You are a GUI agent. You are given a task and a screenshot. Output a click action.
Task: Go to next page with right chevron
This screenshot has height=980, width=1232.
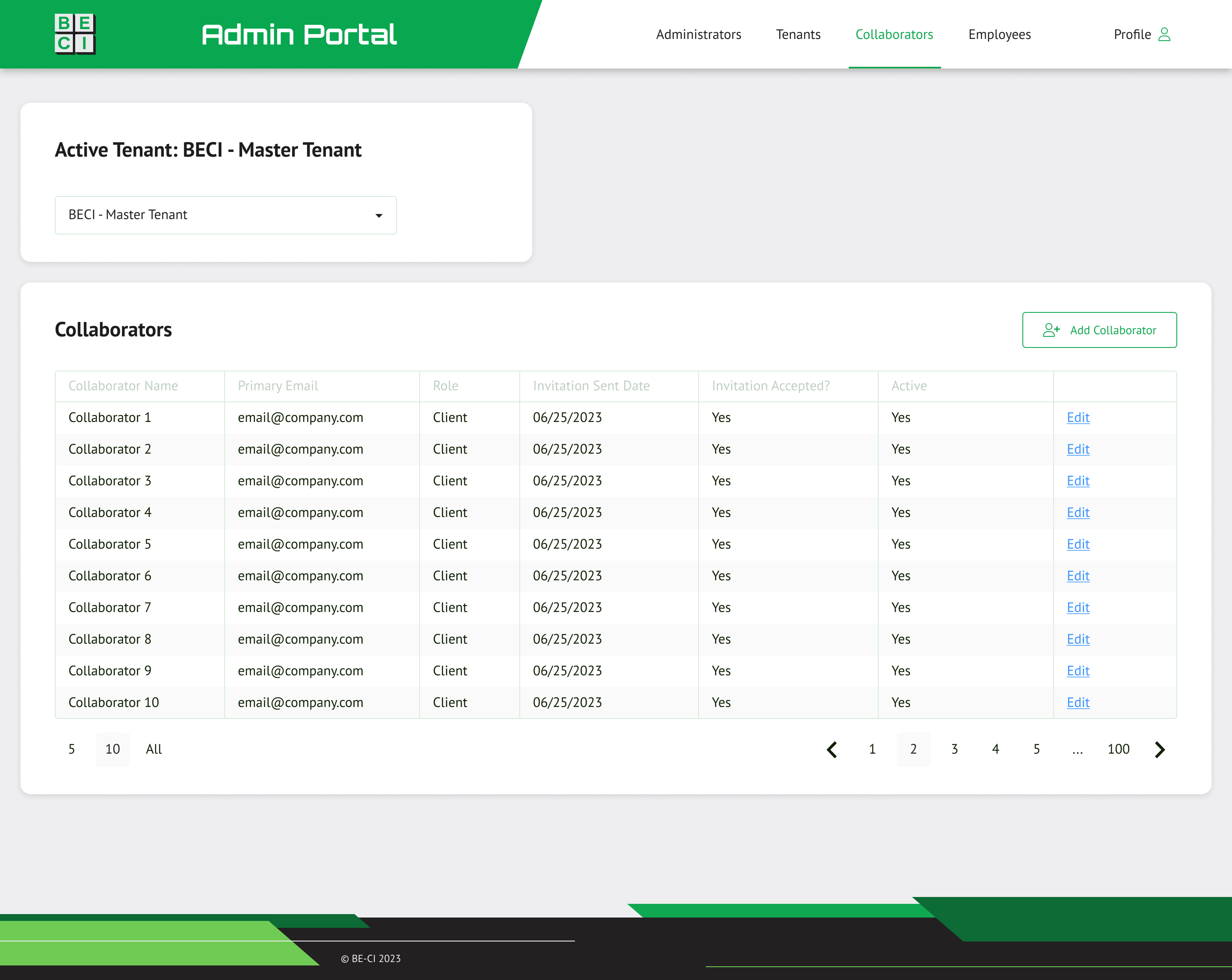[x=1159, y=749]
